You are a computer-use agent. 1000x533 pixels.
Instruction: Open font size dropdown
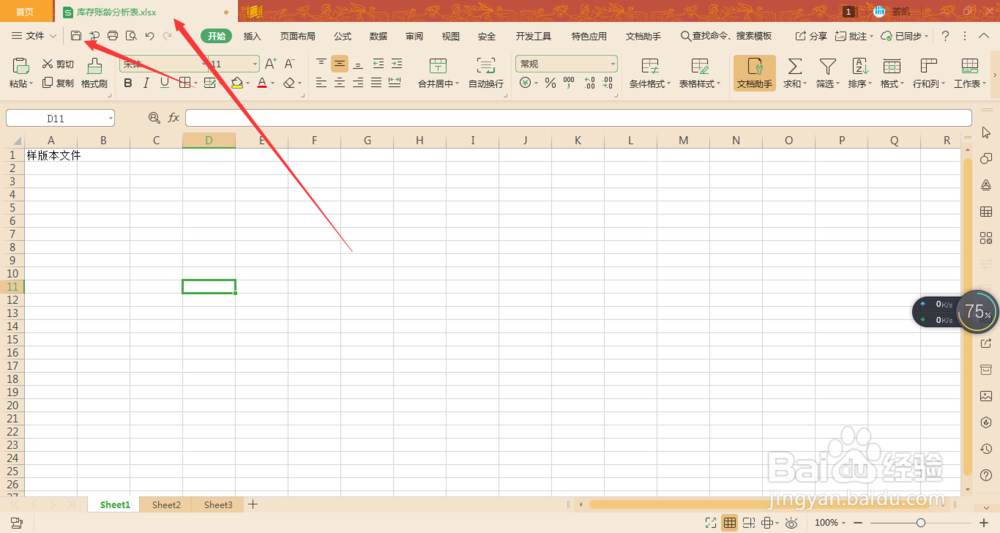click(254, 64)
